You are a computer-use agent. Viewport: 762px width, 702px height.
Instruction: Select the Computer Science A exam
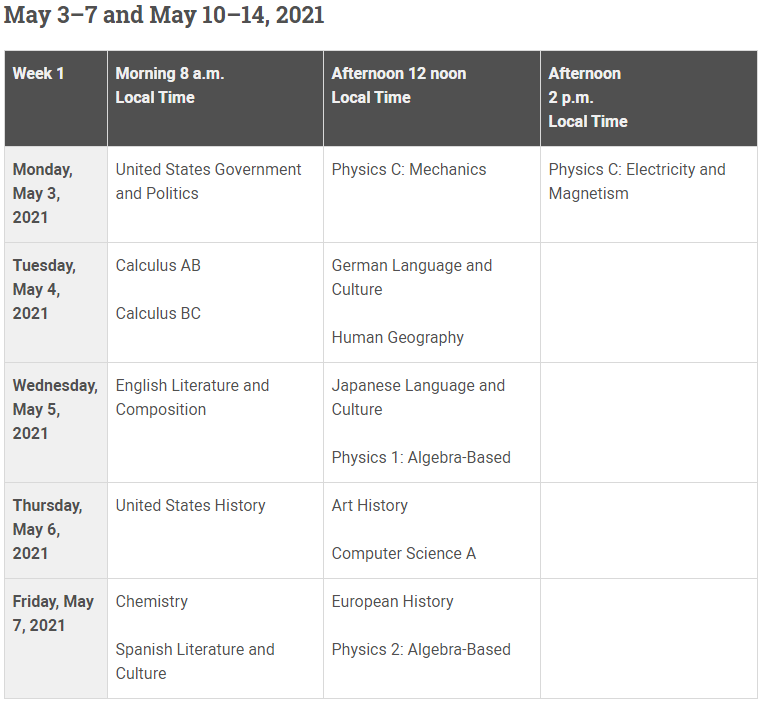404,553
